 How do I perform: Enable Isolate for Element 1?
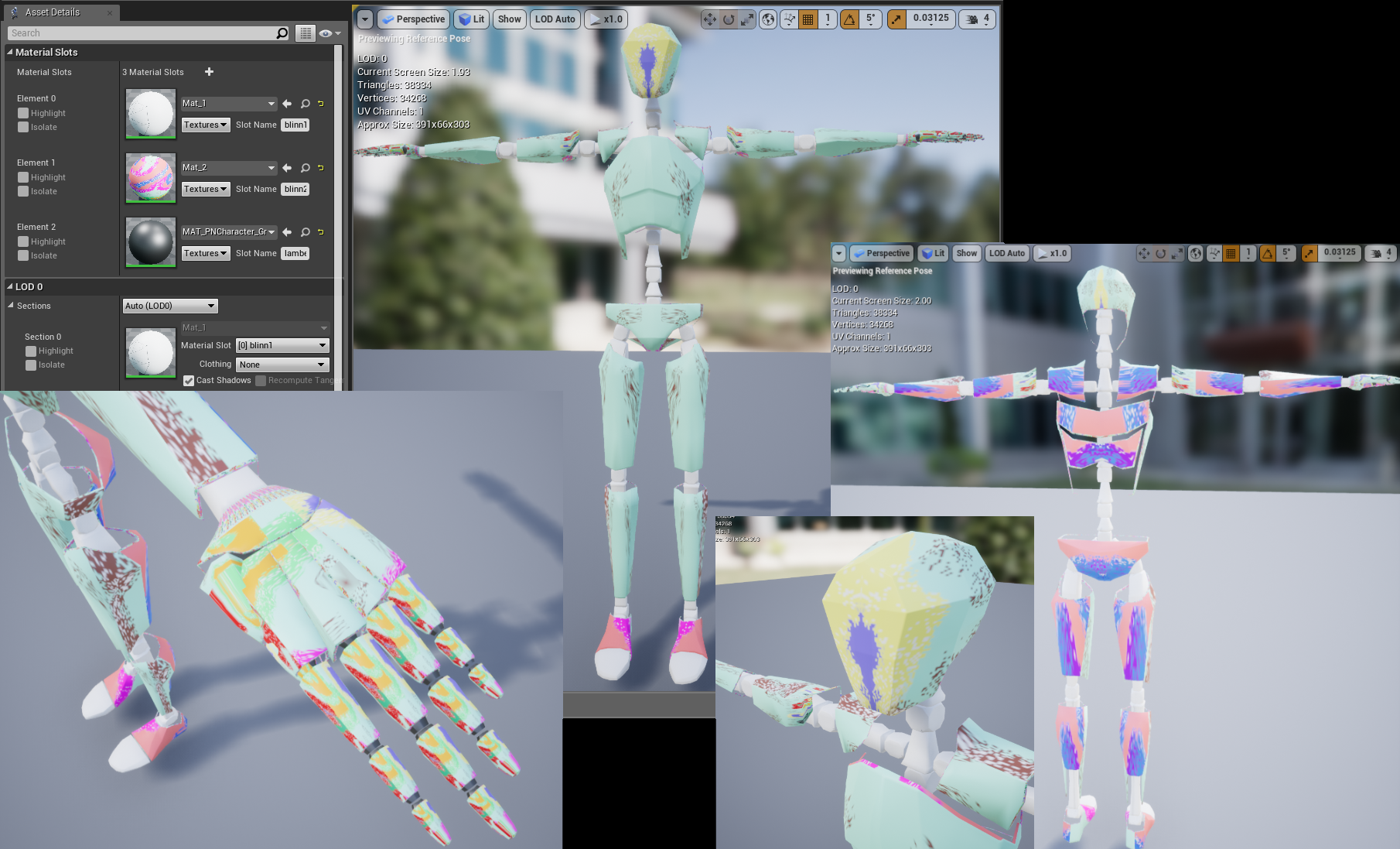tap(23, 191)
